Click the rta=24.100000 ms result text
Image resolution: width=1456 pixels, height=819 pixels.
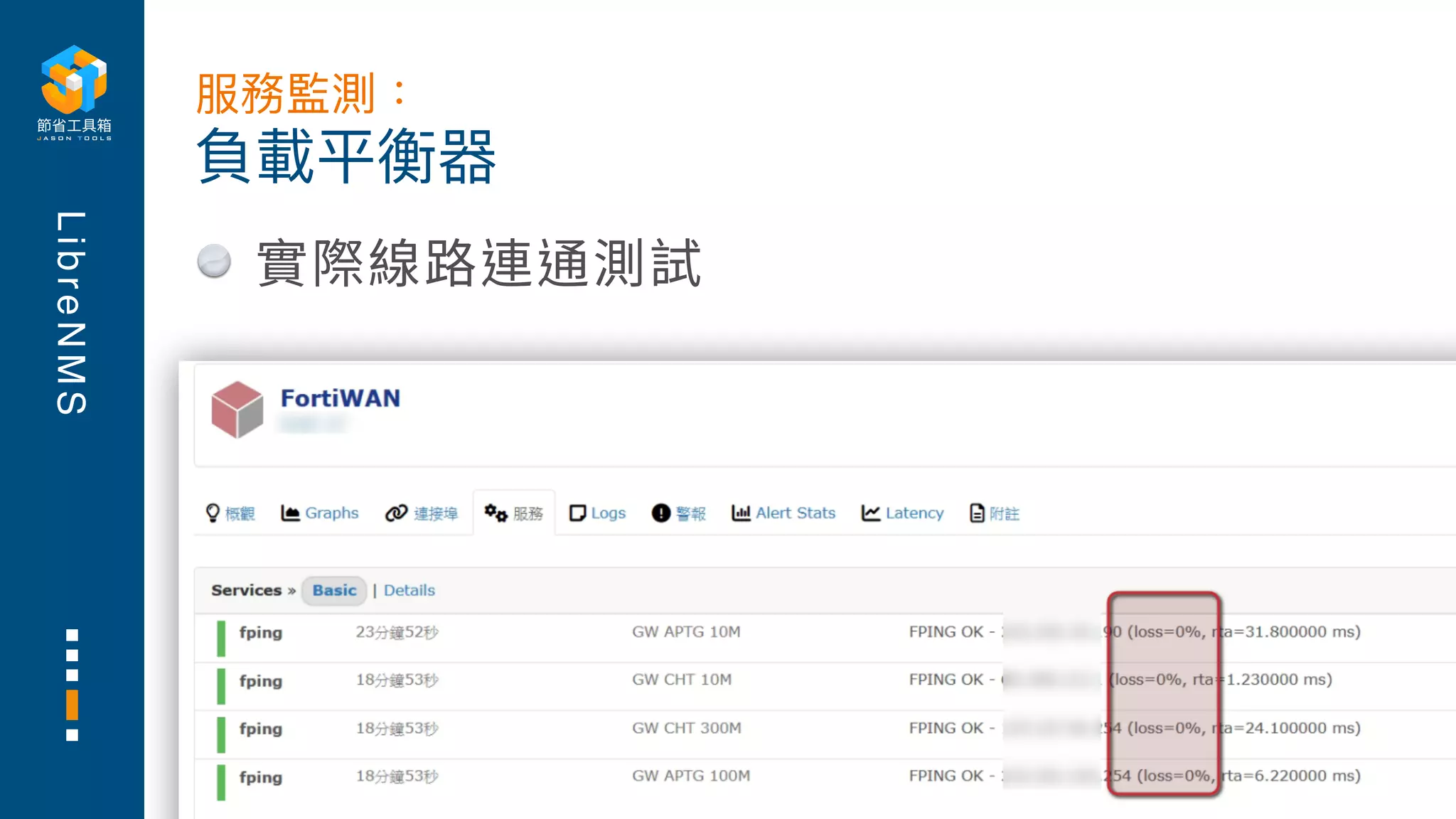[1285, 727]
